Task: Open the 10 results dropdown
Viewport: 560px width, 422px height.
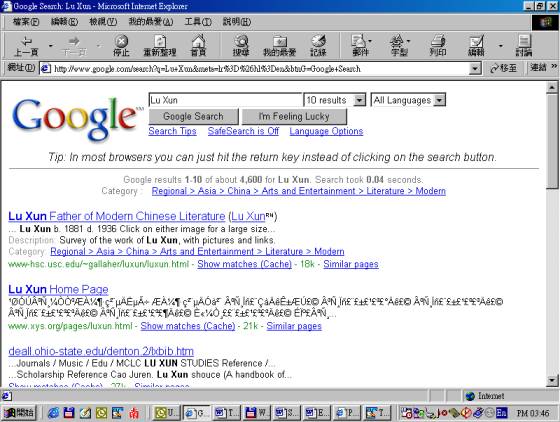Action: (359, 100)
